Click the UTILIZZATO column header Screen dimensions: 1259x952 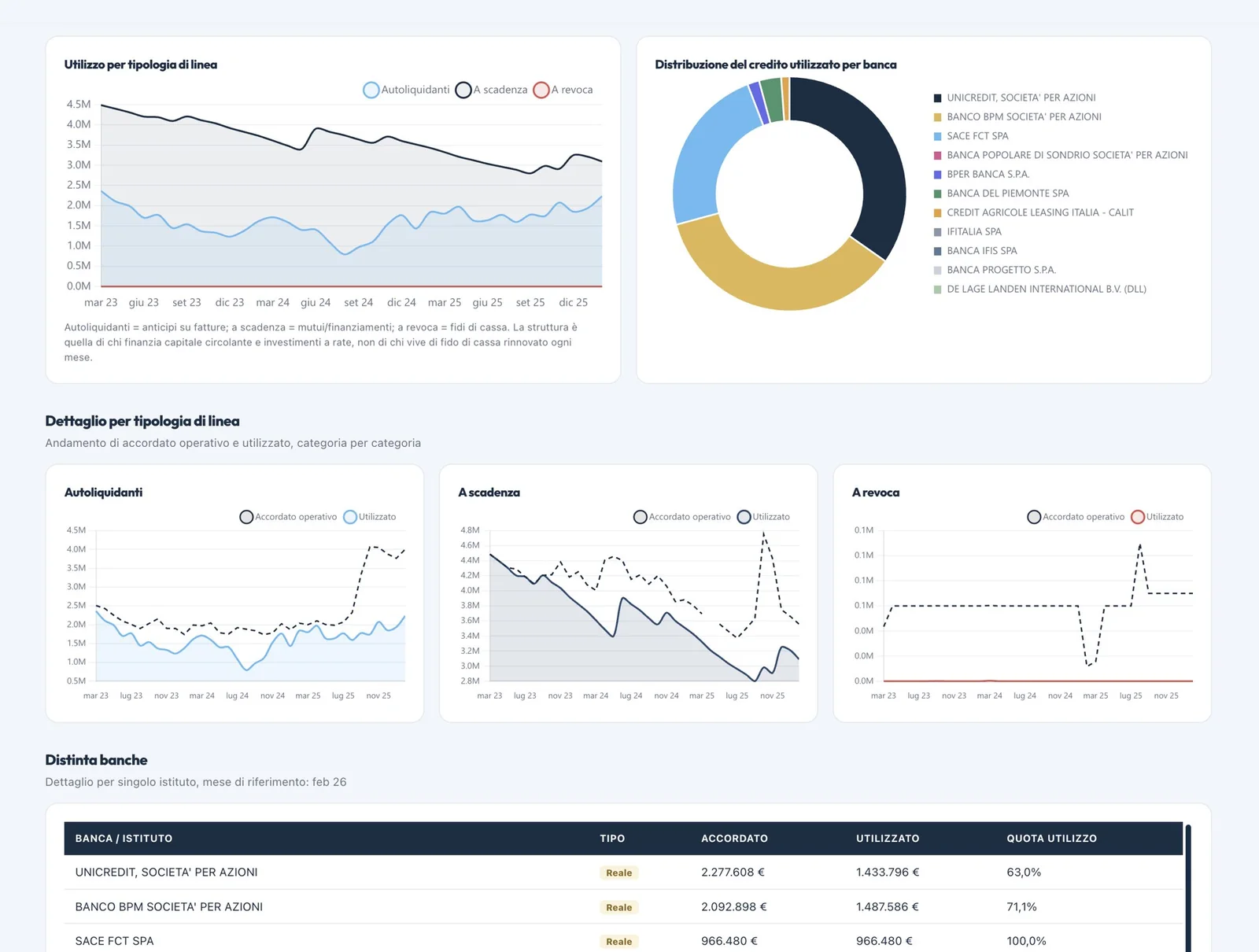pyautogui.click(x=888, y=839)
